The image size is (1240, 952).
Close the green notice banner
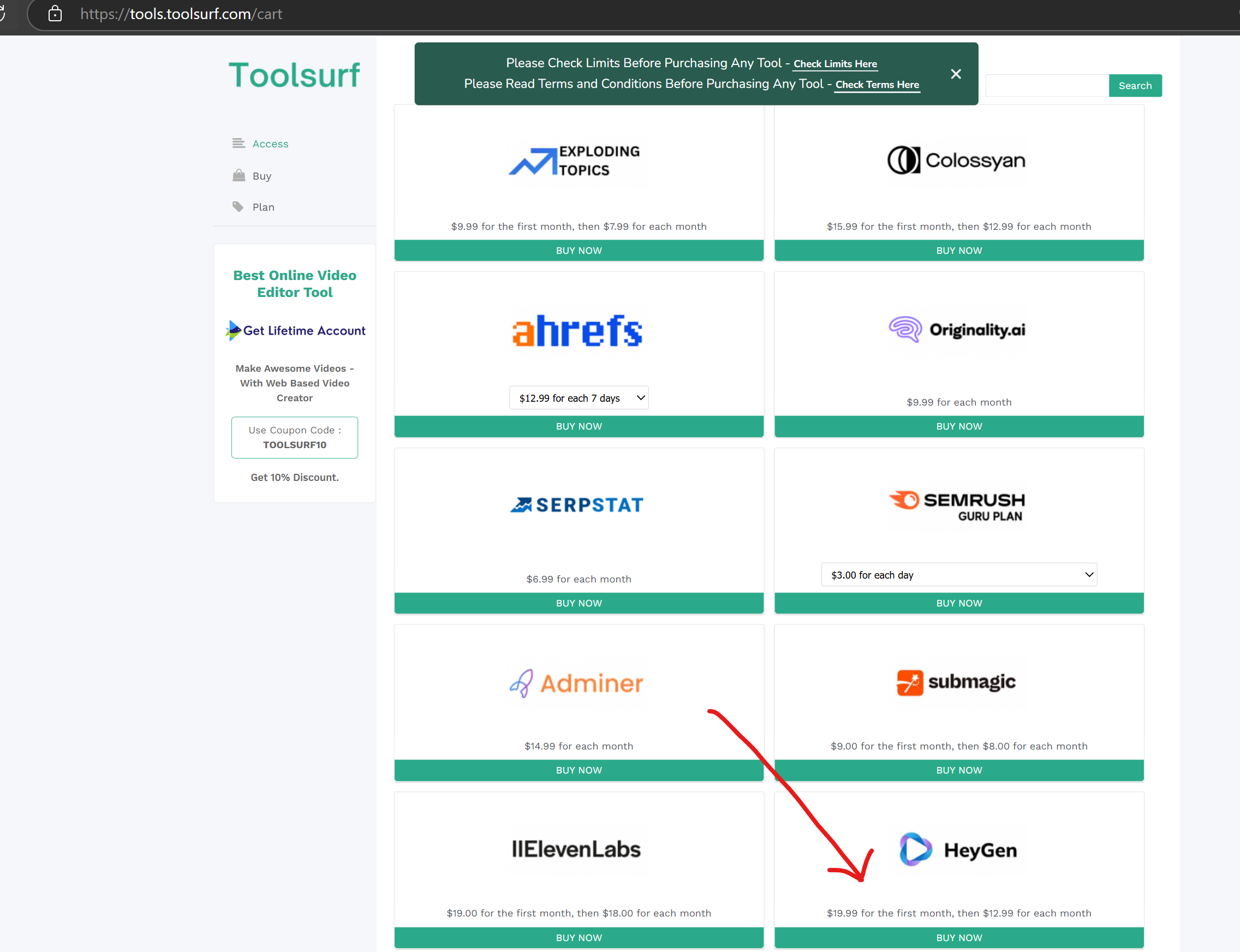956,74
